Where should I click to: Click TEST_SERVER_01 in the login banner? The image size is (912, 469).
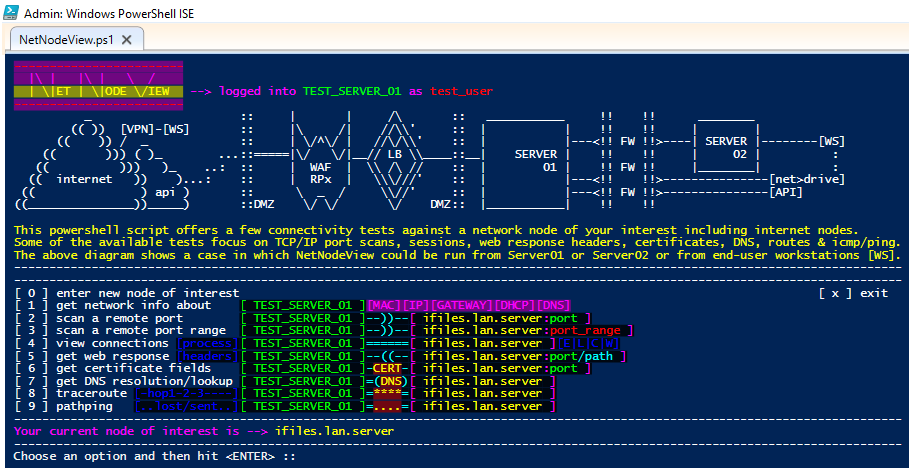coord(352,91)
